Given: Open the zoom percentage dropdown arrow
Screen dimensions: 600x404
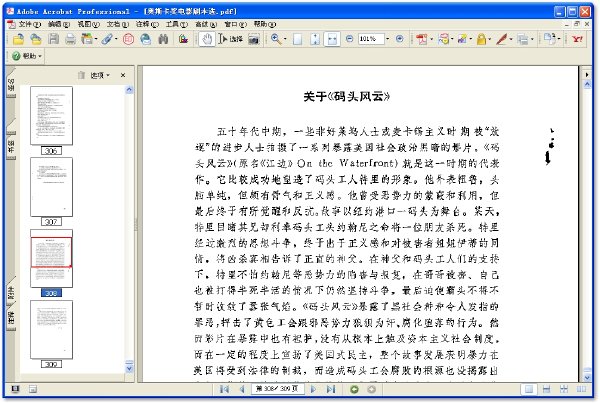Looking at the screenshot, I should pyautogui.click(x=387, y=39).
